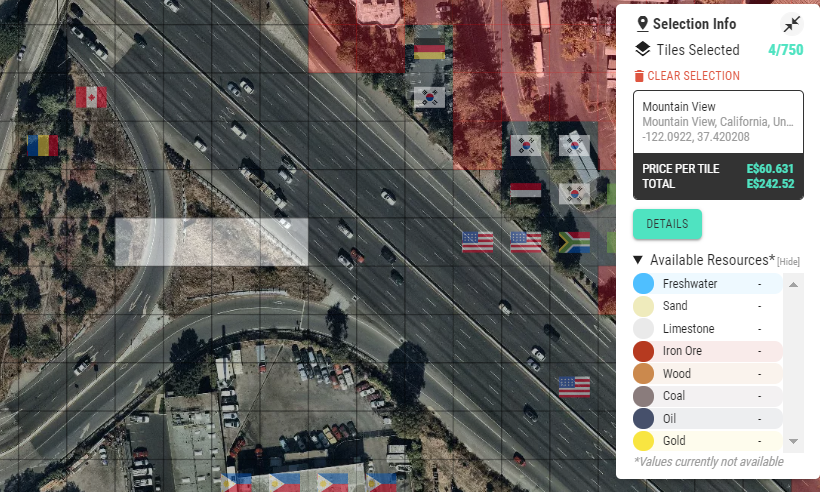Open the Details for selected tiles
Screen dimensions: 820x492
click(x=667, y=224)
